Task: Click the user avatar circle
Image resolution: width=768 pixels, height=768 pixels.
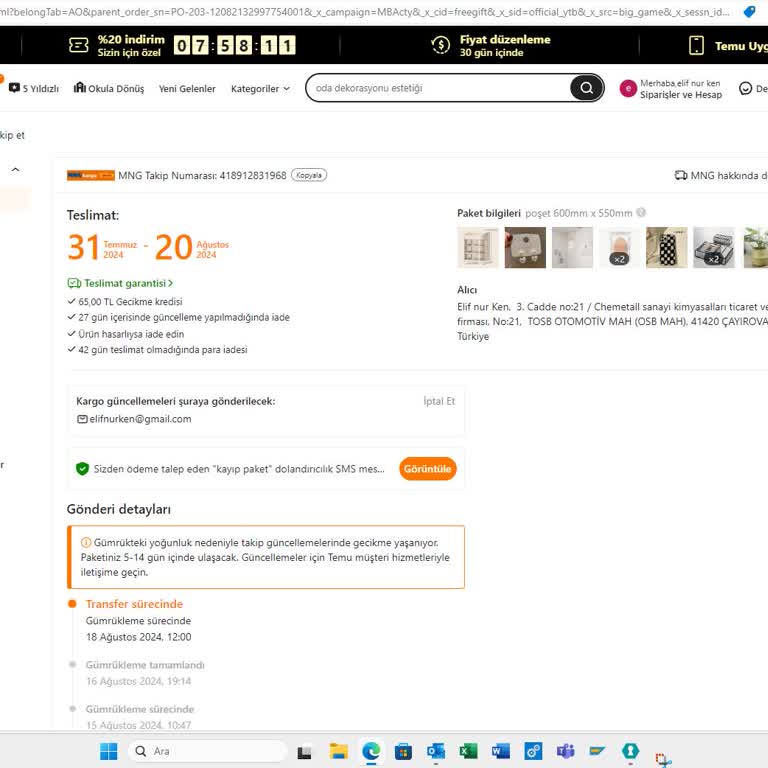Action: click(628, 89)
